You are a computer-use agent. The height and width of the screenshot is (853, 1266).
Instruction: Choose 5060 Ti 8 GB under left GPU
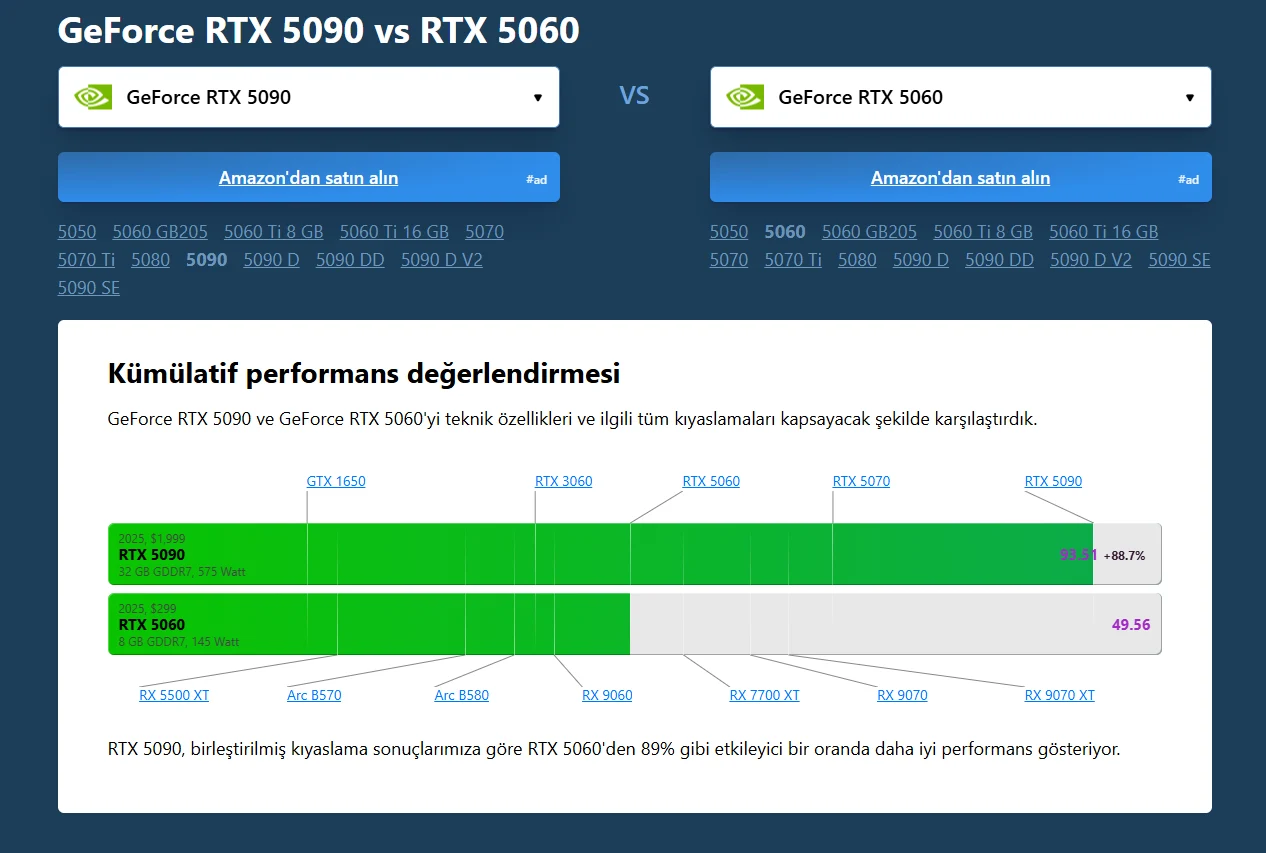click(x=274, y=232)
